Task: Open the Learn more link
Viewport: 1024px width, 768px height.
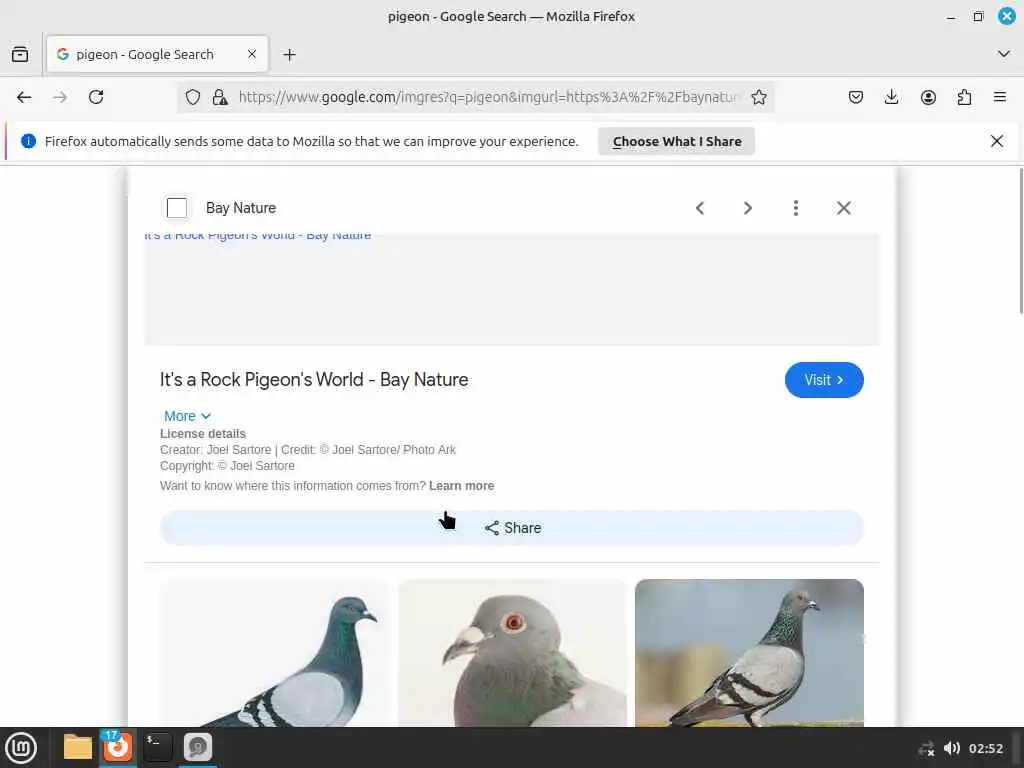Action: (461, 486)
